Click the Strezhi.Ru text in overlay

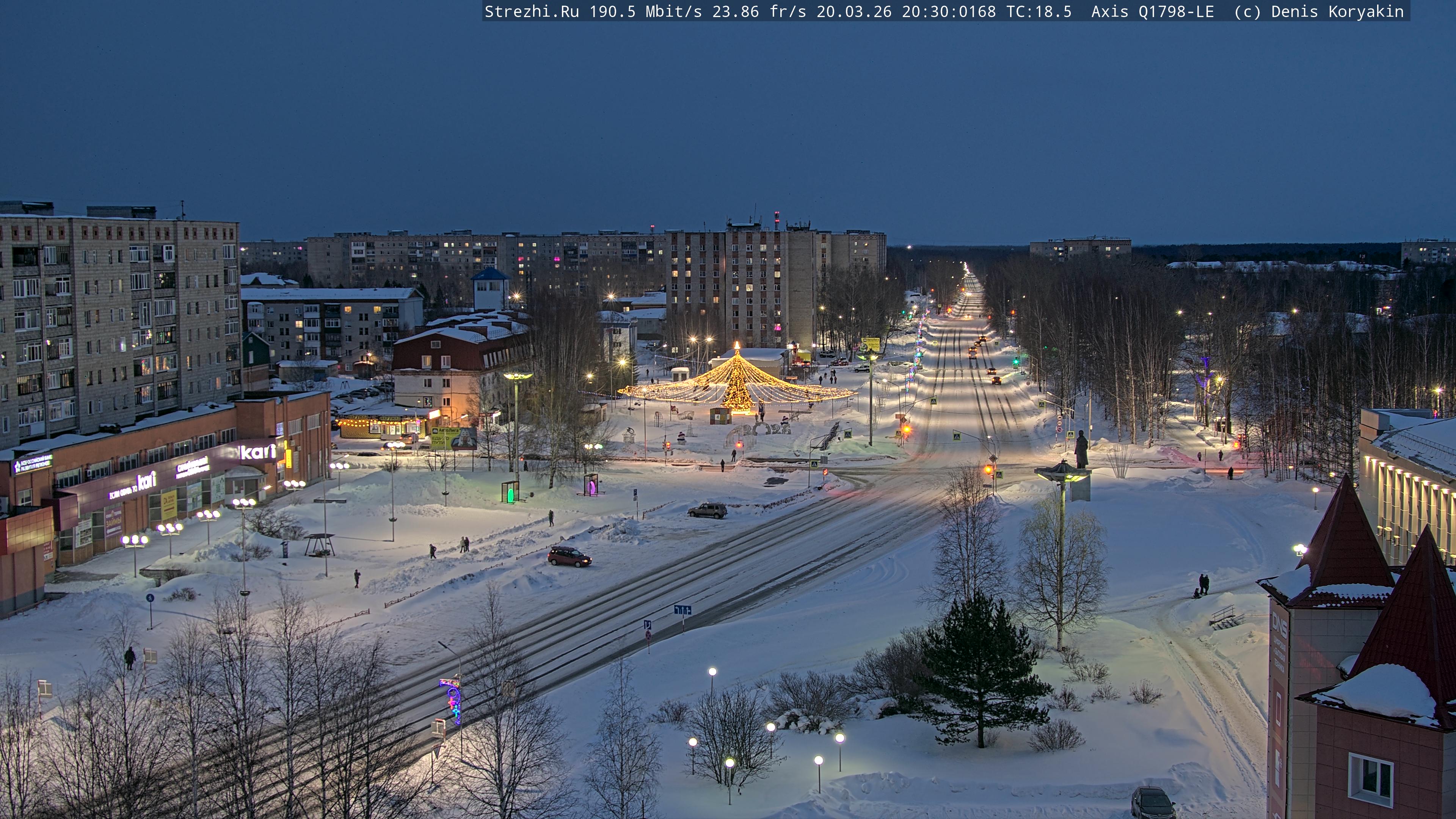(531, 12)
